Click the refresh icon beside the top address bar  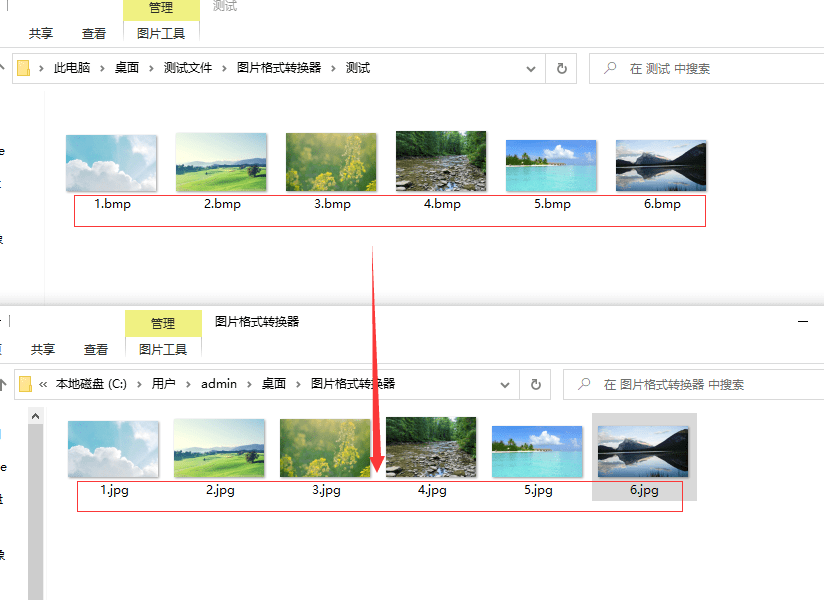pyautogui.click(x=561, y=68)
